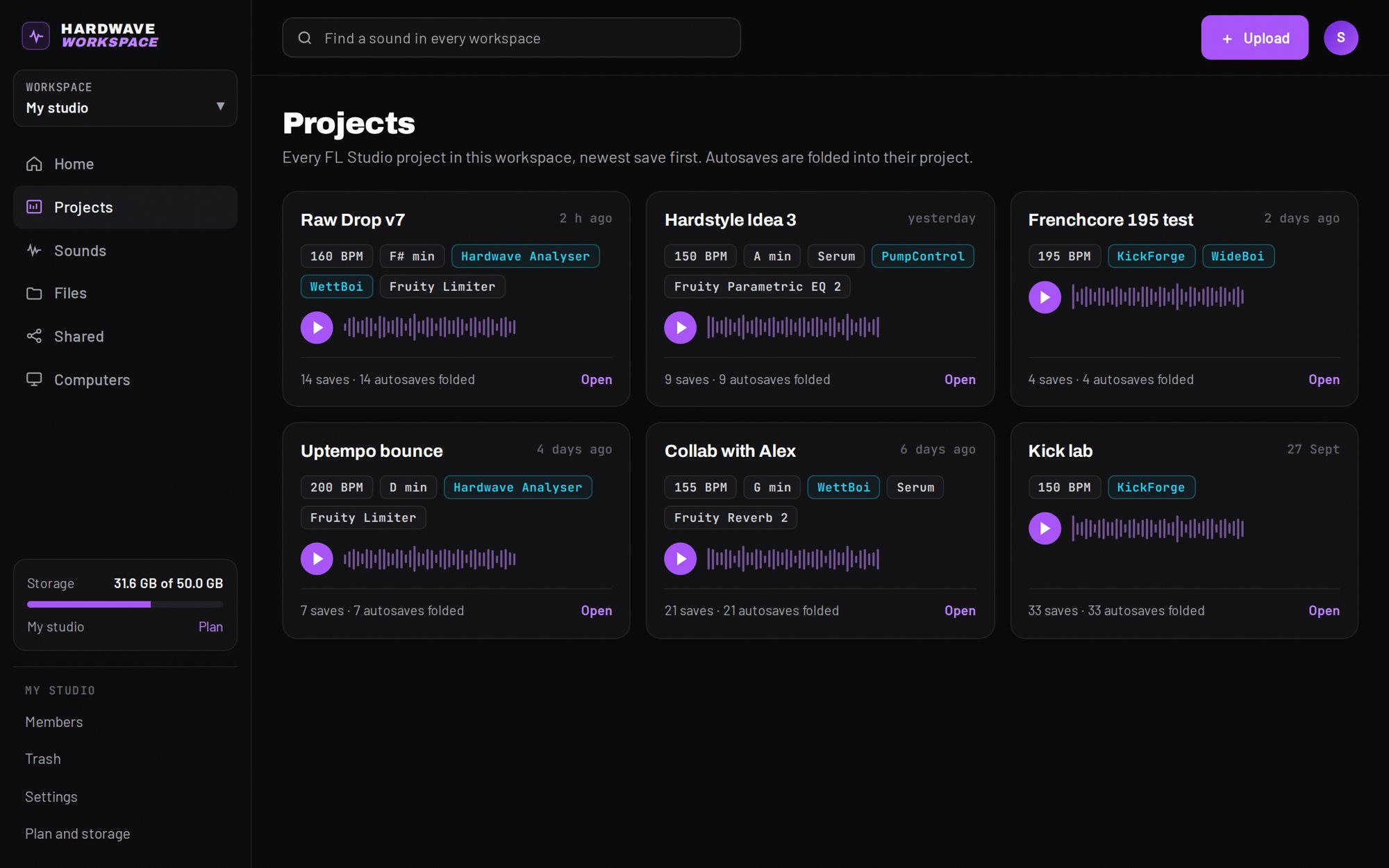
Task: Click the 200 BPM tag
Action: [x=336, y=487]
